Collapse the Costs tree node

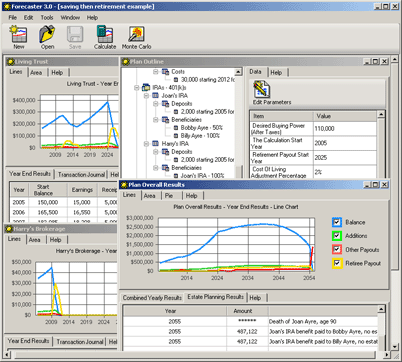(x=156, y=72)
